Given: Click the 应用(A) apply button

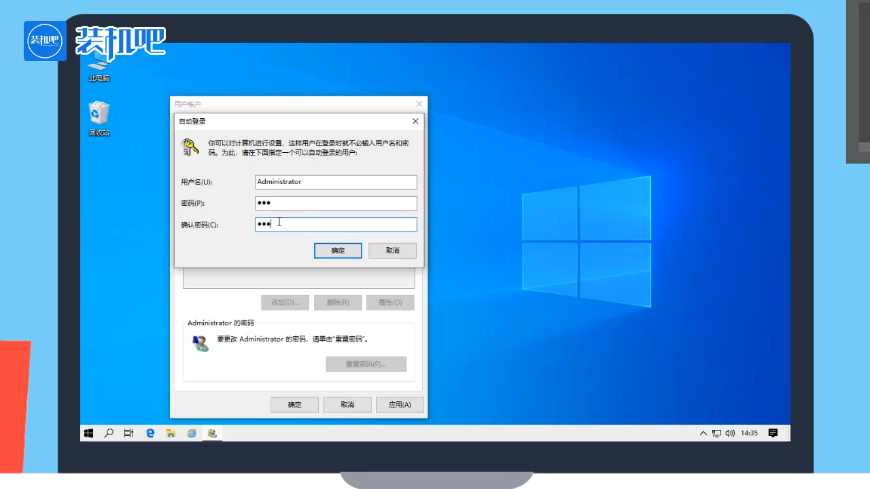Looking at the screenshot, I should pos(399,405).
